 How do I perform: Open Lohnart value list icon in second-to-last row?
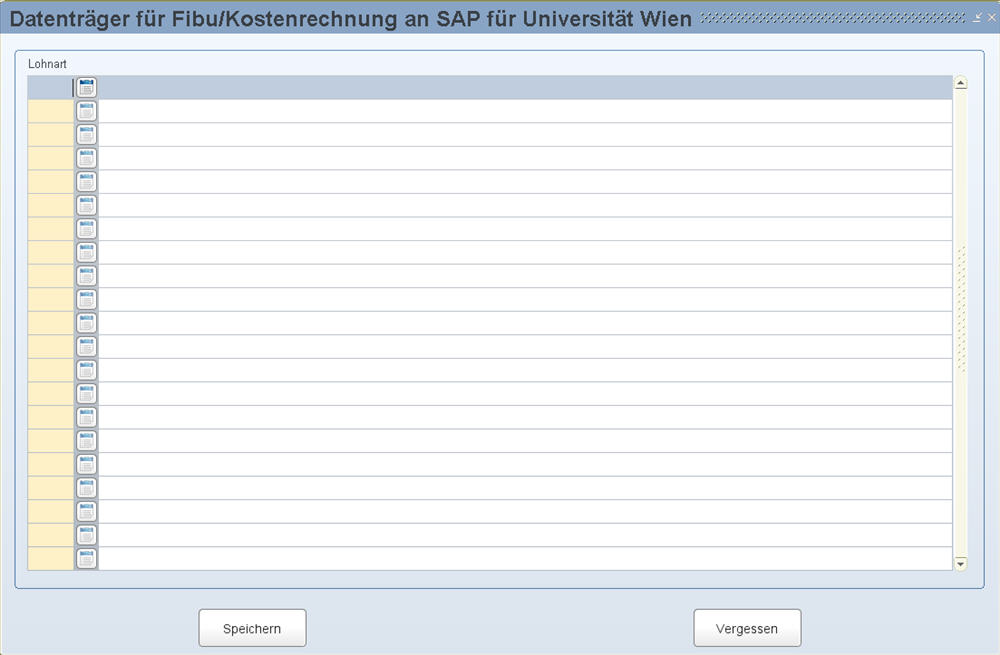(86, 535)
